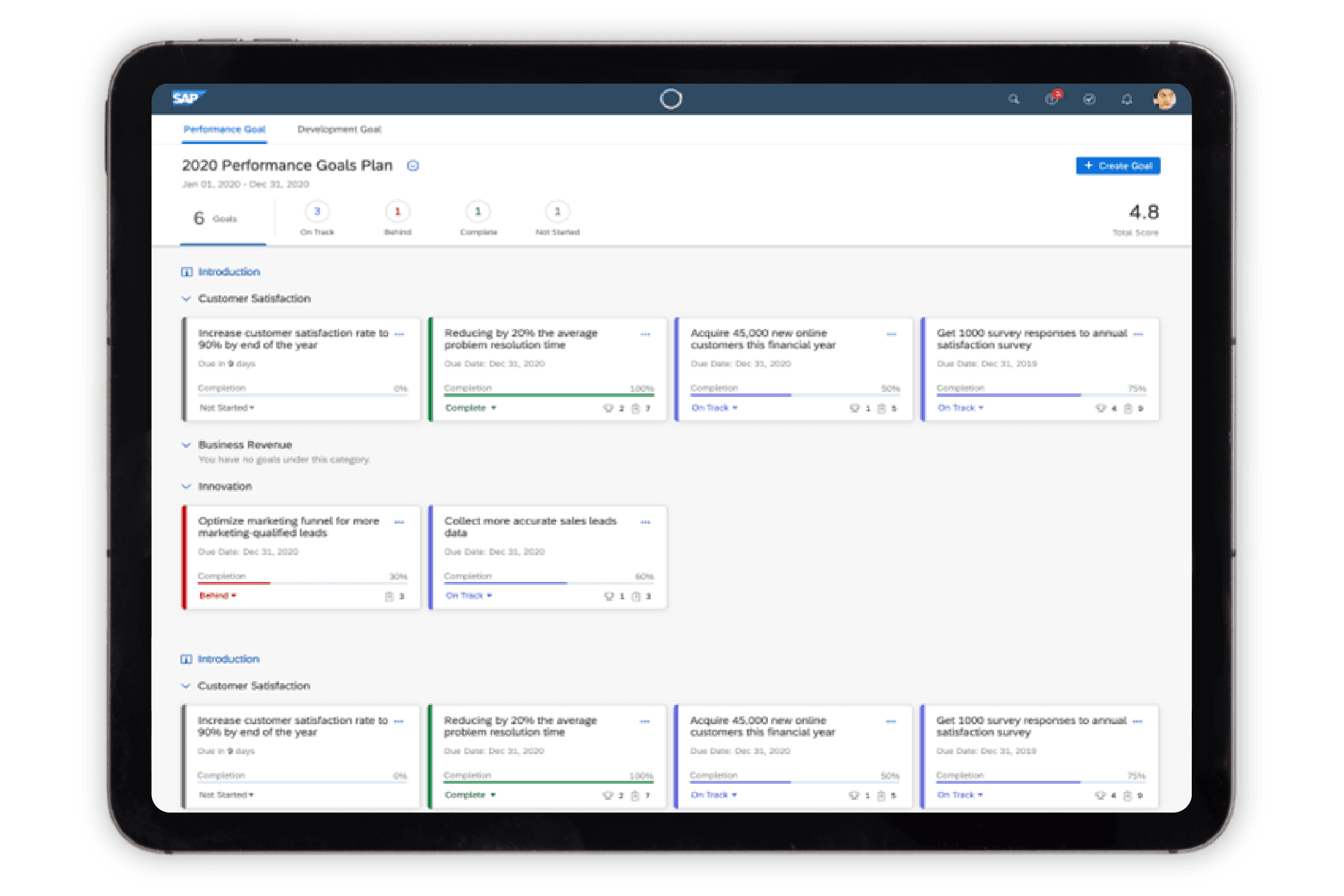Viewport: 1344px width, 896px height.
Task: Collapse the first Customer Satisfaction category
Action: pyautogui.click(x=186, y=298)
